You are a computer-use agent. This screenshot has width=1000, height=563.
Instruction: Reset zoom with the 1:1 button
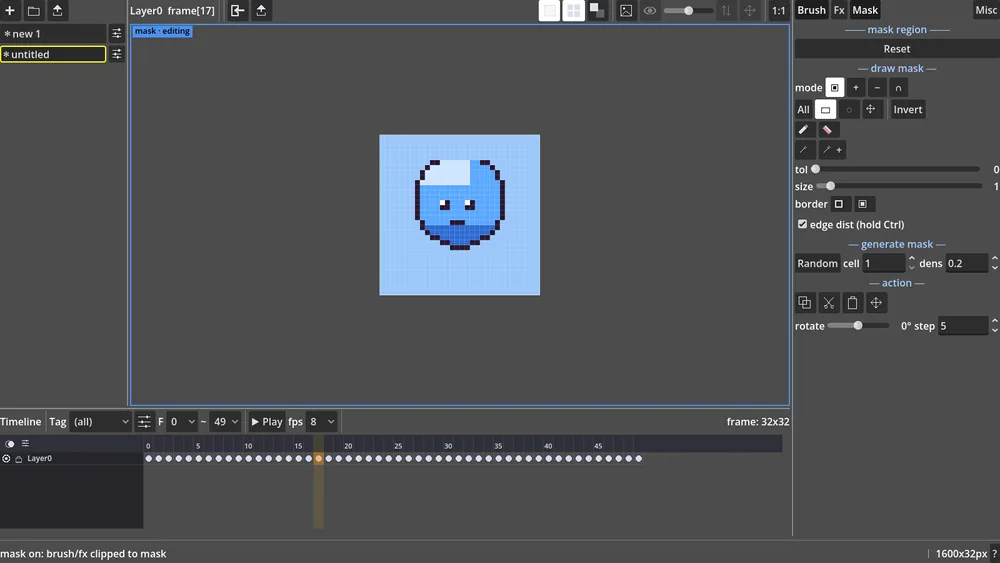tap(778, 10)
